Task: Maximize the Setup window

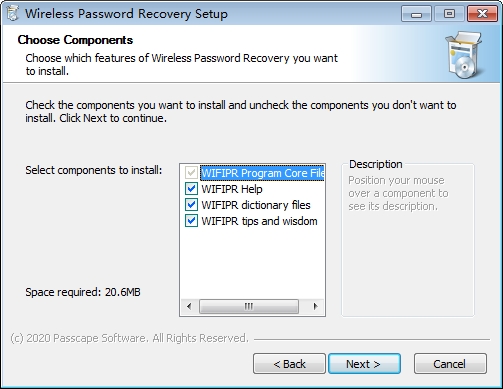Action: [449, 14]
